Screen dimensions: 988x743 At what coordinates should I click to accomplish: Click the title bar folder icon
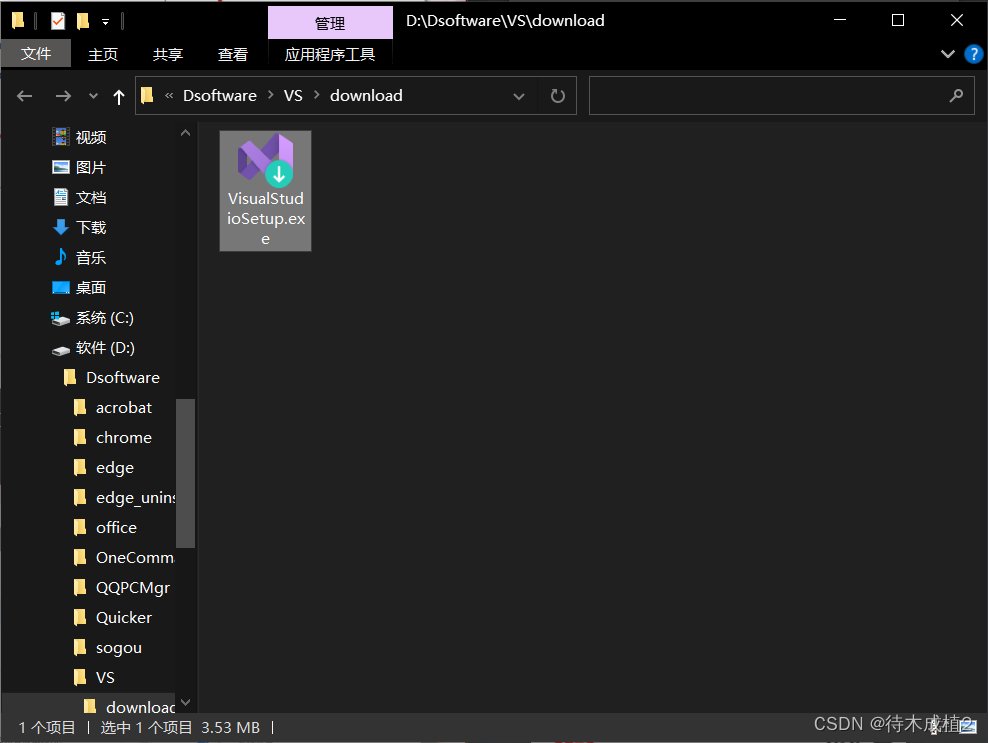point(18,21)
